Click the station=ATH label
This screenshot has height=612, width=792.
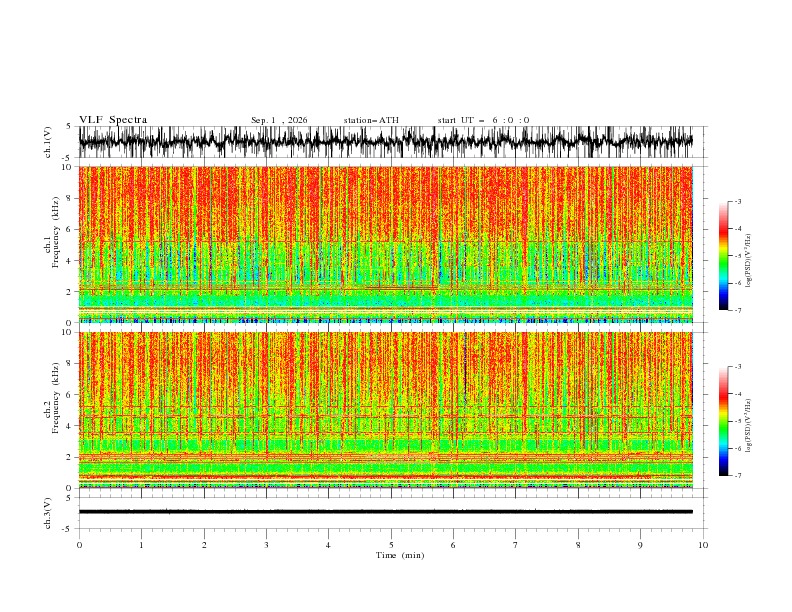(x=371, y=120)
